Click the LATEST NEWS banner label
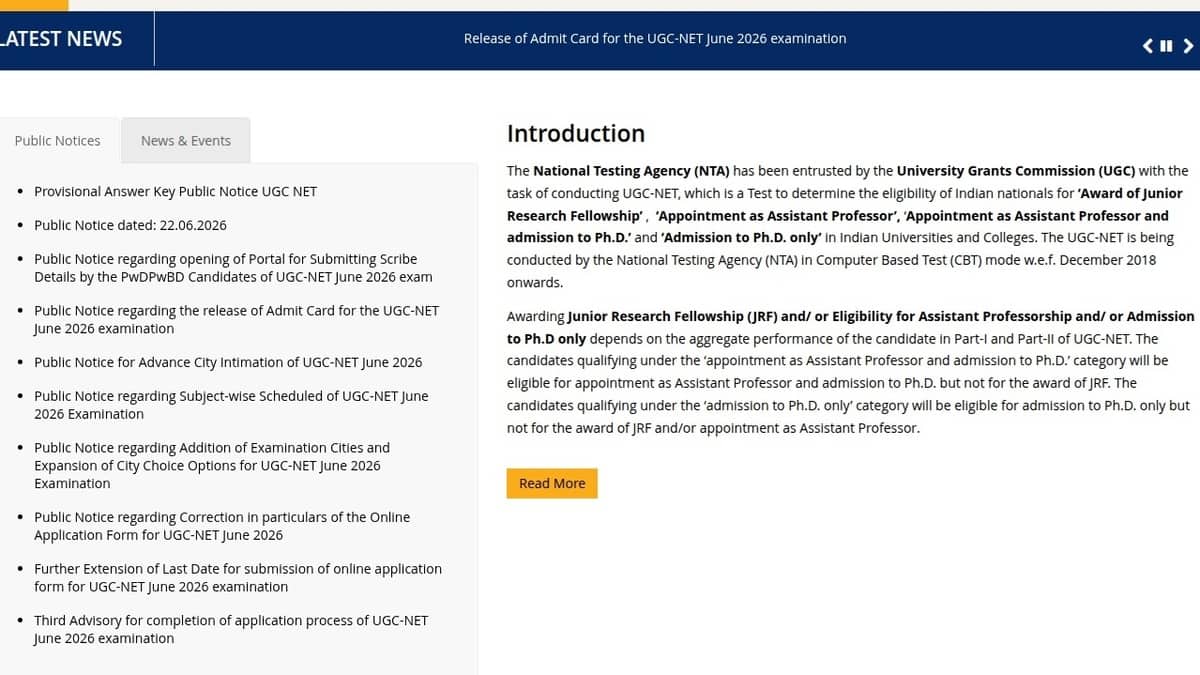 (x=61, y=38)
